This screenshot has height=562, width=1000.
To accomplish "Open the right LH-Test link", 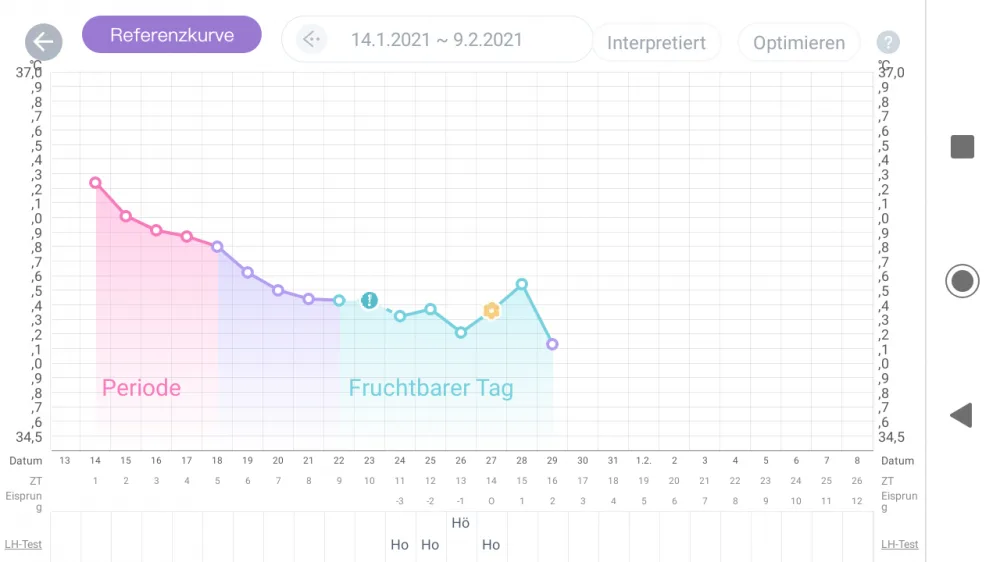I will click(x=899, y=544).
